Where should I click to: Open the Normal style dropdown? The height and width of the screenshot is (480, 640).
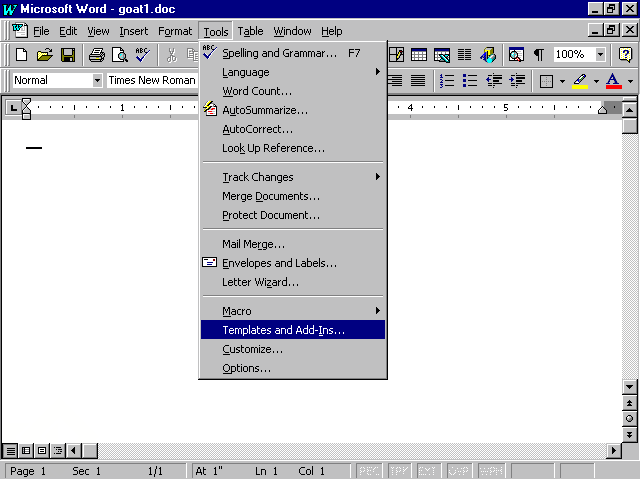coord(97,80)
